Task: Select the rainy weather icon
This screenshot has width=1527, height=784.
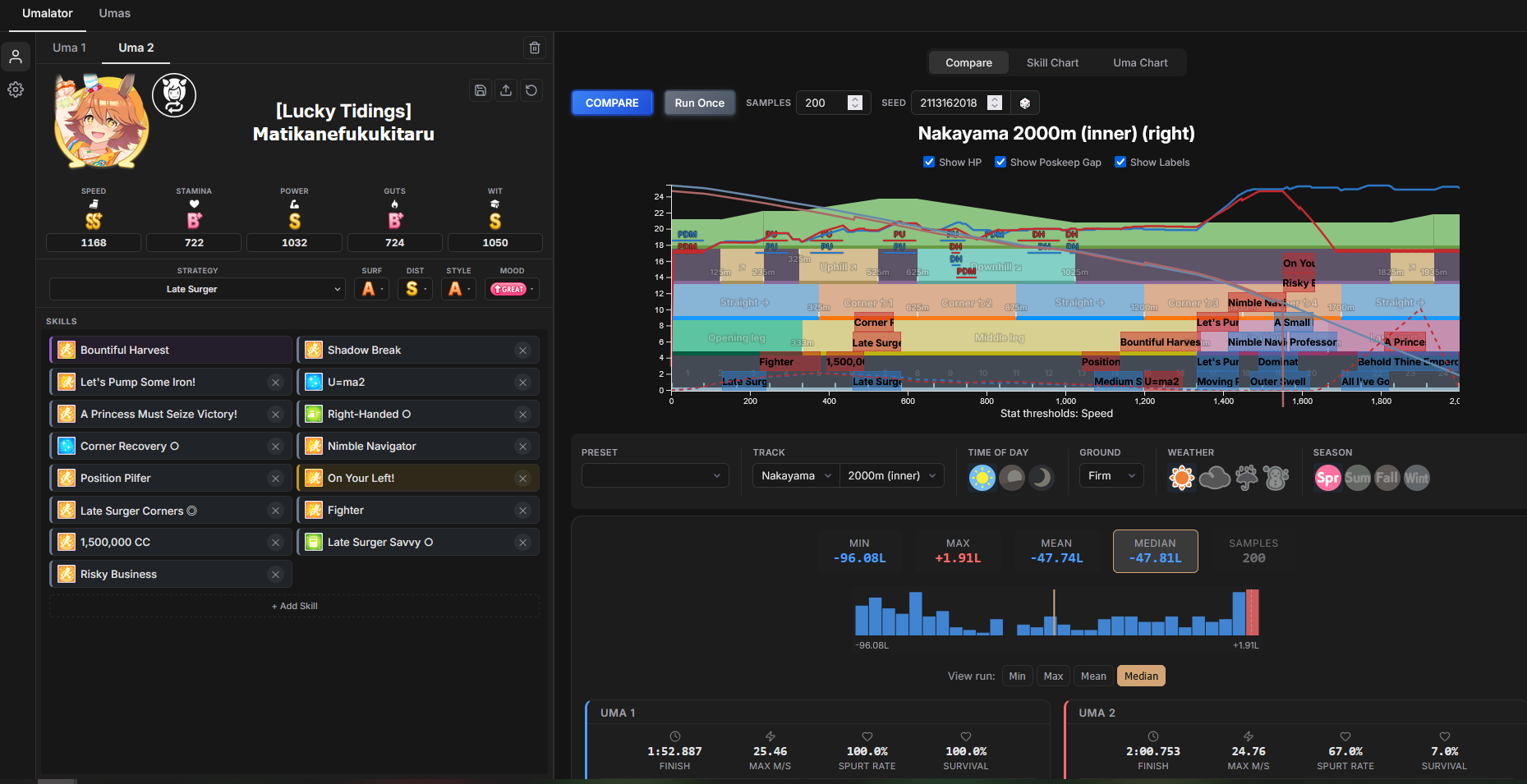Action: pyautogui.click(x=1246, y=477)
